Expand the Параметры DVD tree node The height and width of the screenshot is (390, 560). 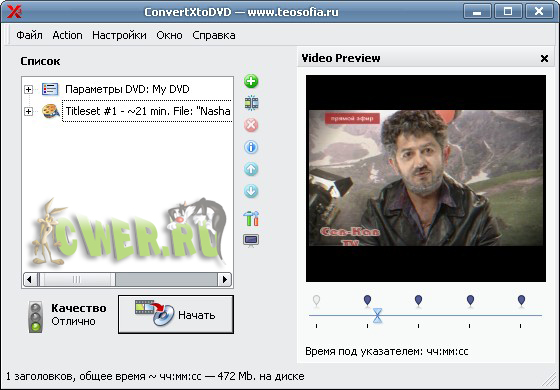(x=28, y=89)
